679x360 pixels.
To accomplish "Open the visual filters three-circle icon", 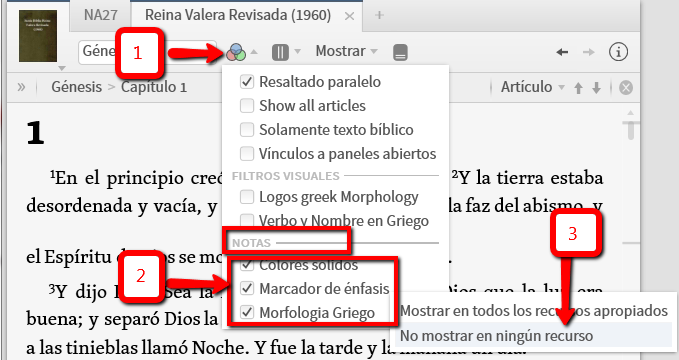I will (236, 52).
